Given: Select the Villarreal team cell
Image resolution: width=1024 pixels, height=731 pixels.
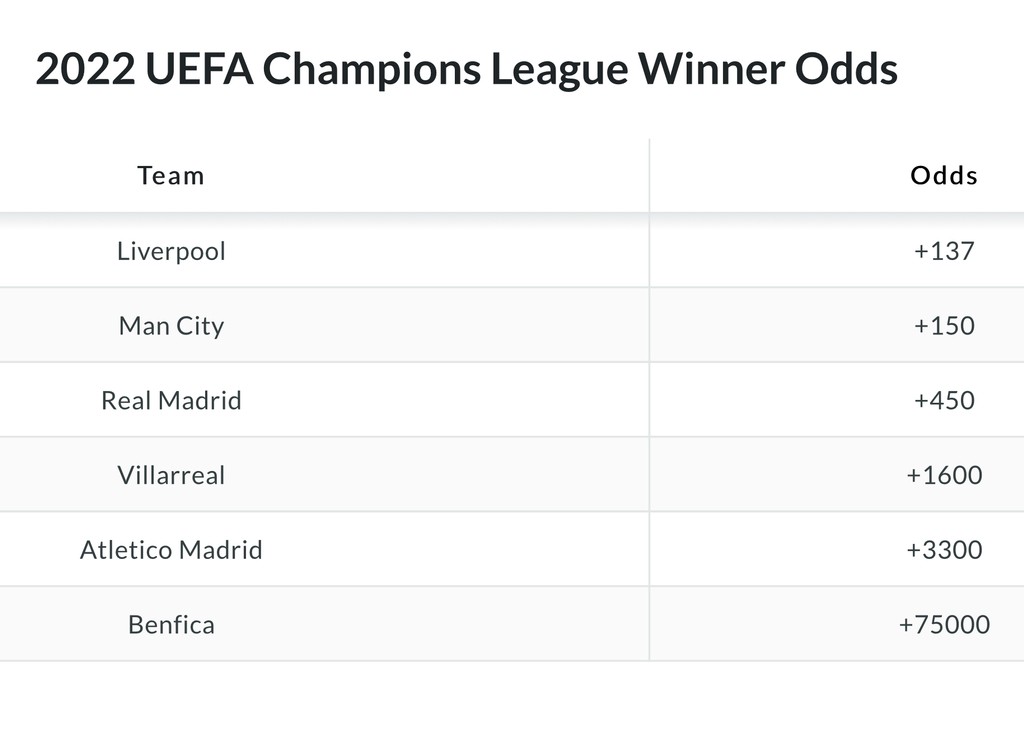Looking at the screenshot, I should [x=171, y=475].
